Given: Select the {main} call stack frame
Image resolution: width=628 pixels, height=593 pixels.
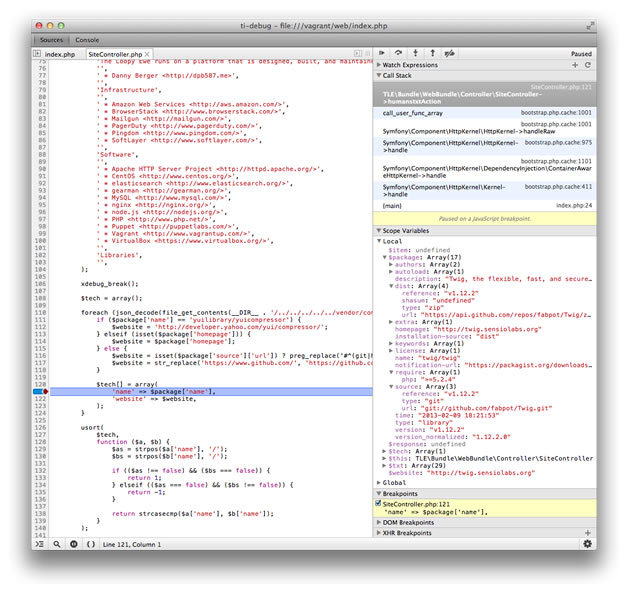Looking at the screenshot, I should tap(392, 205).
